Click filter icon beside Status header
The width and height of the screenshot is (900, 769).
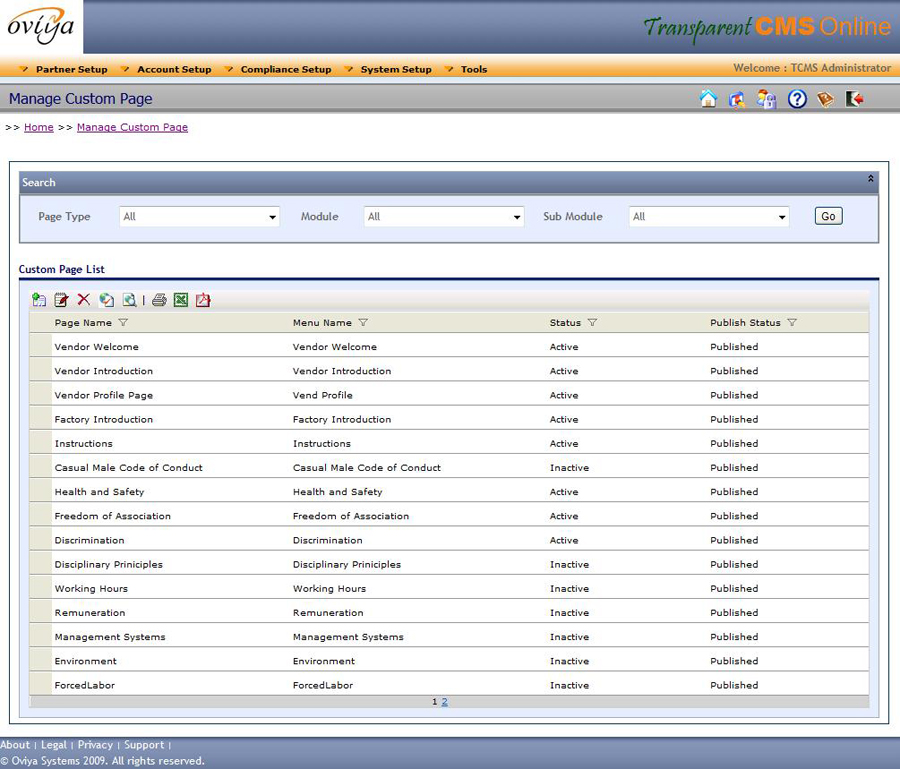[592, 323]
